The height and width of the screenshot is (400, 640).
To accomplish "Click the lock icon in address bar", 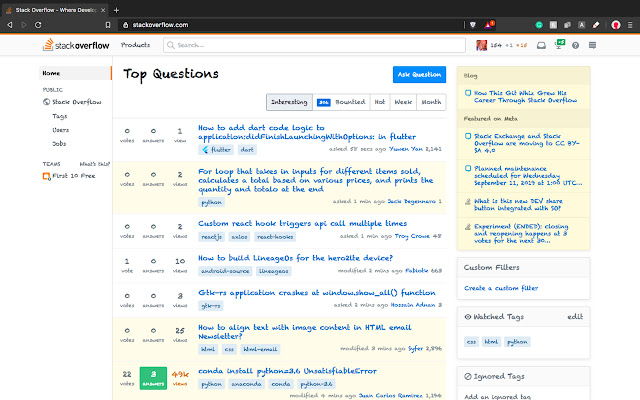I will [x=126, y=25].
